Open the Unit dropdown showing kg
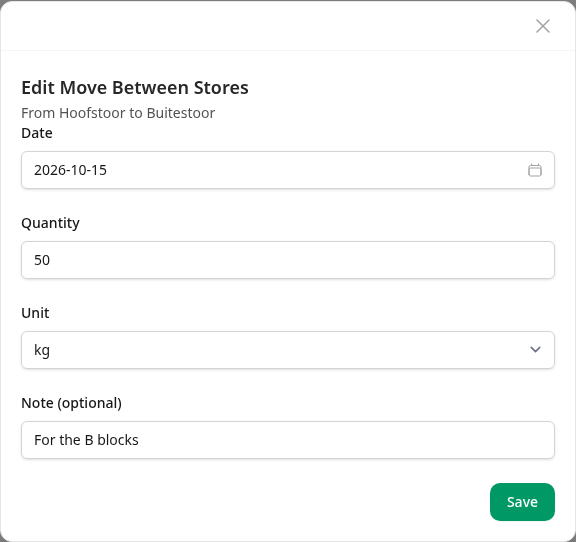 pos(288,350)
